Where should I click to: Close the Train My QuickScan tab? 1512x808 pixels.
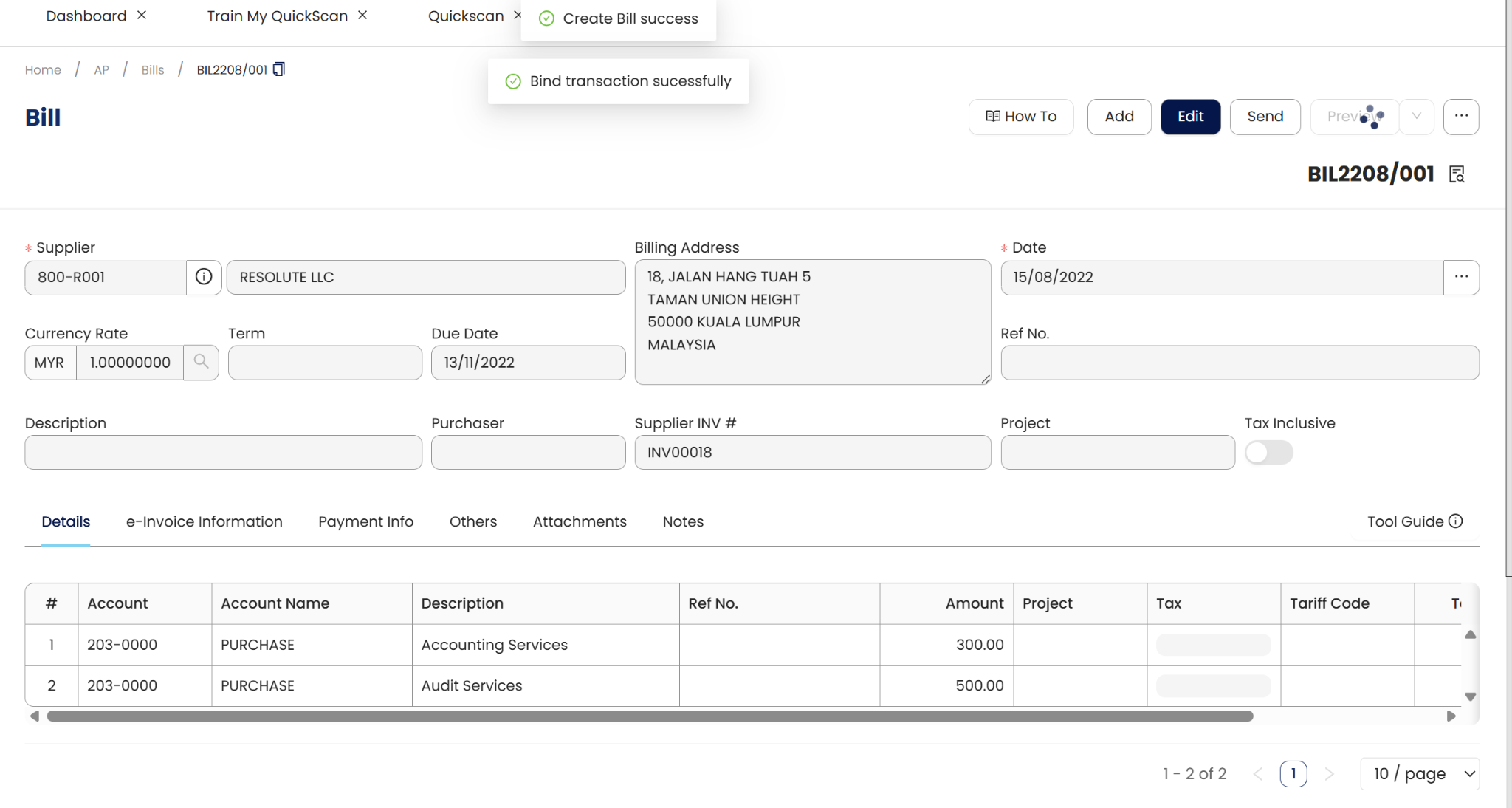362,16
